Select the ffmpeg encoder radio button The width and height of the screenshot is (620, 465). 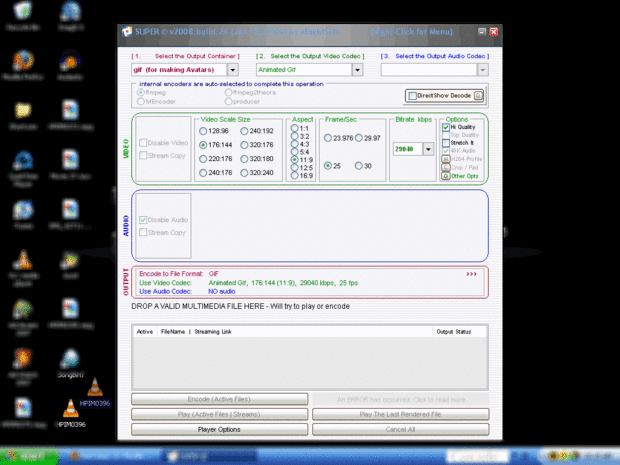coord(140,92)
